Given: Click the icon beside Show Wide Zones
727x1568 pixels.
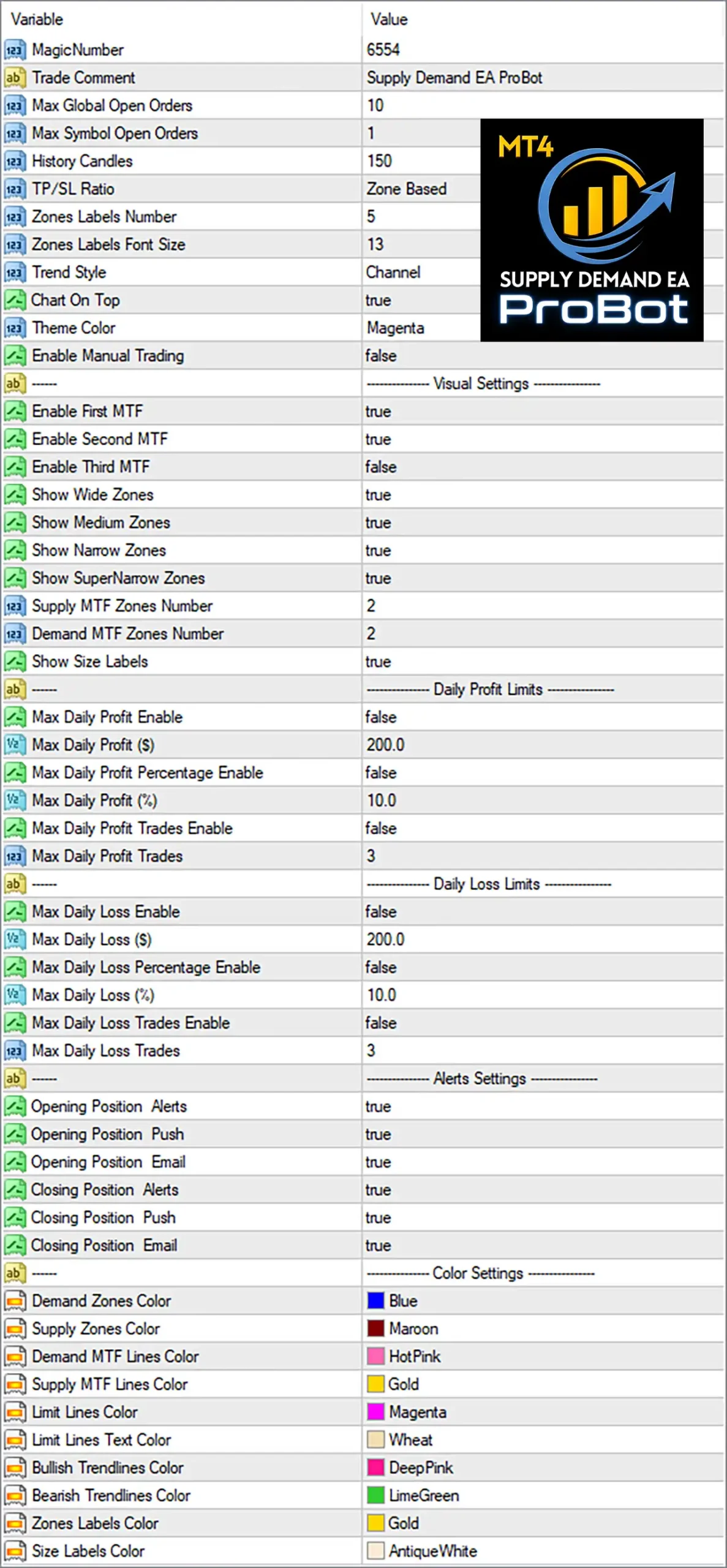Looking at the screenshot, I should [x=15, y=495].
